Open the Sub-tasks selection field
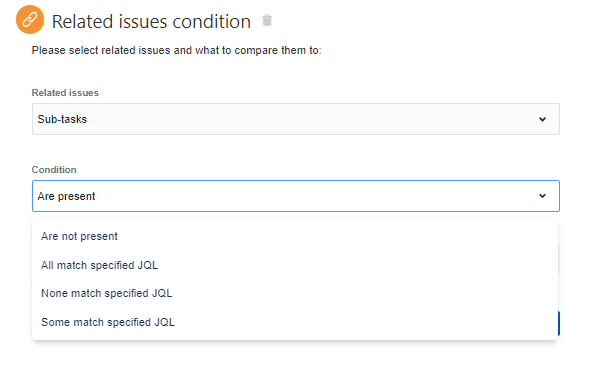The height and width of the screenshot is (373, 611). [x=296, y=119]
